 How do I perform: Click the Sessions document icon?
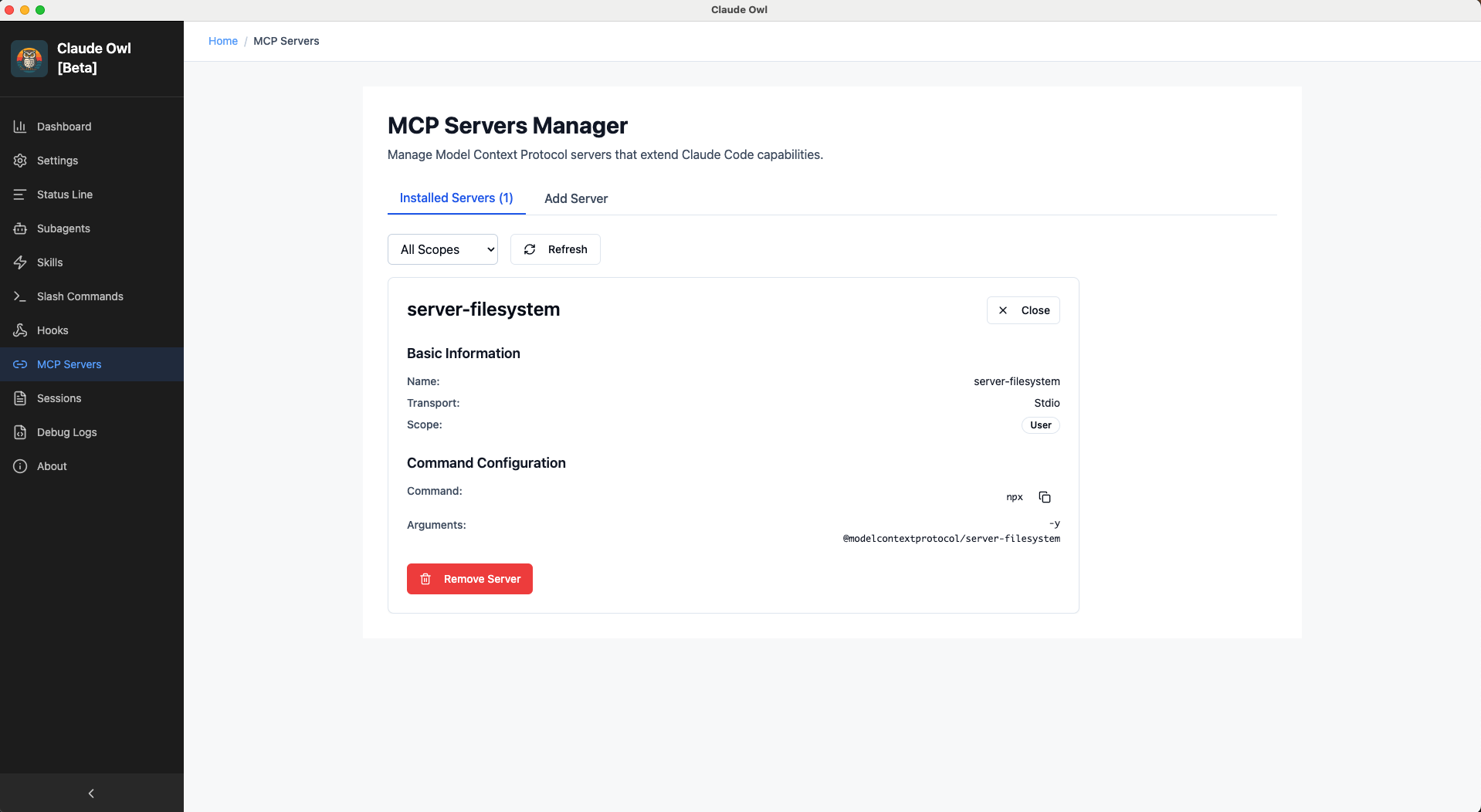[x=20, y=398]
